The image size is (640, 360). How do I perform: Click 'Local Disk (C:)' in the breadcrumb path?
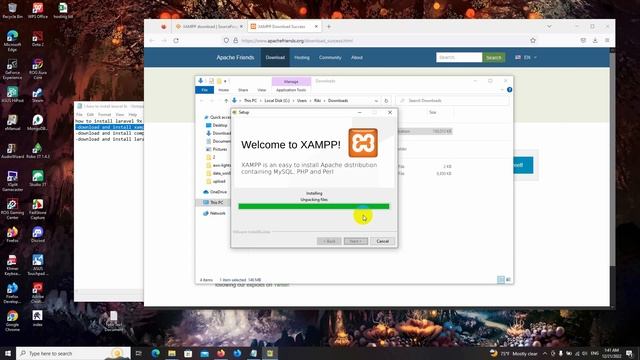coord(277,100)
